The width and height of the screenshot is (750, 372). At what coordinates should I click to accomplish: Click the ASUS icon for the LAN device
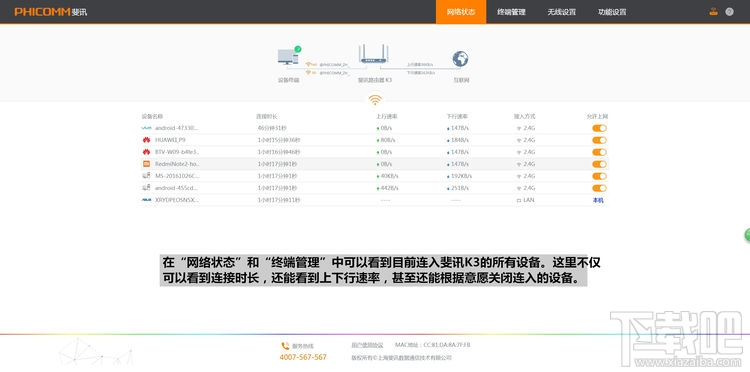[x=146, y=200]
